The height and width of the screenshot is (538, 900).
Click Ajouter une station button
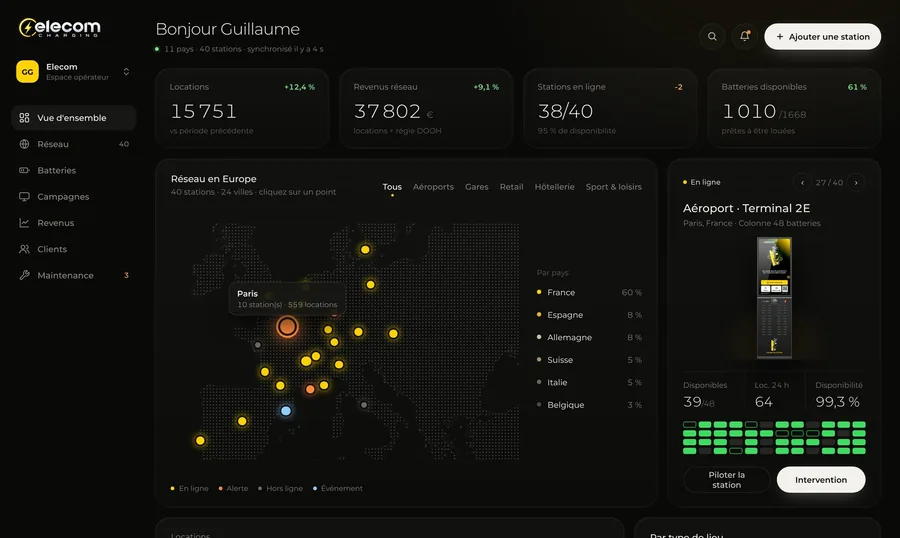823,36
